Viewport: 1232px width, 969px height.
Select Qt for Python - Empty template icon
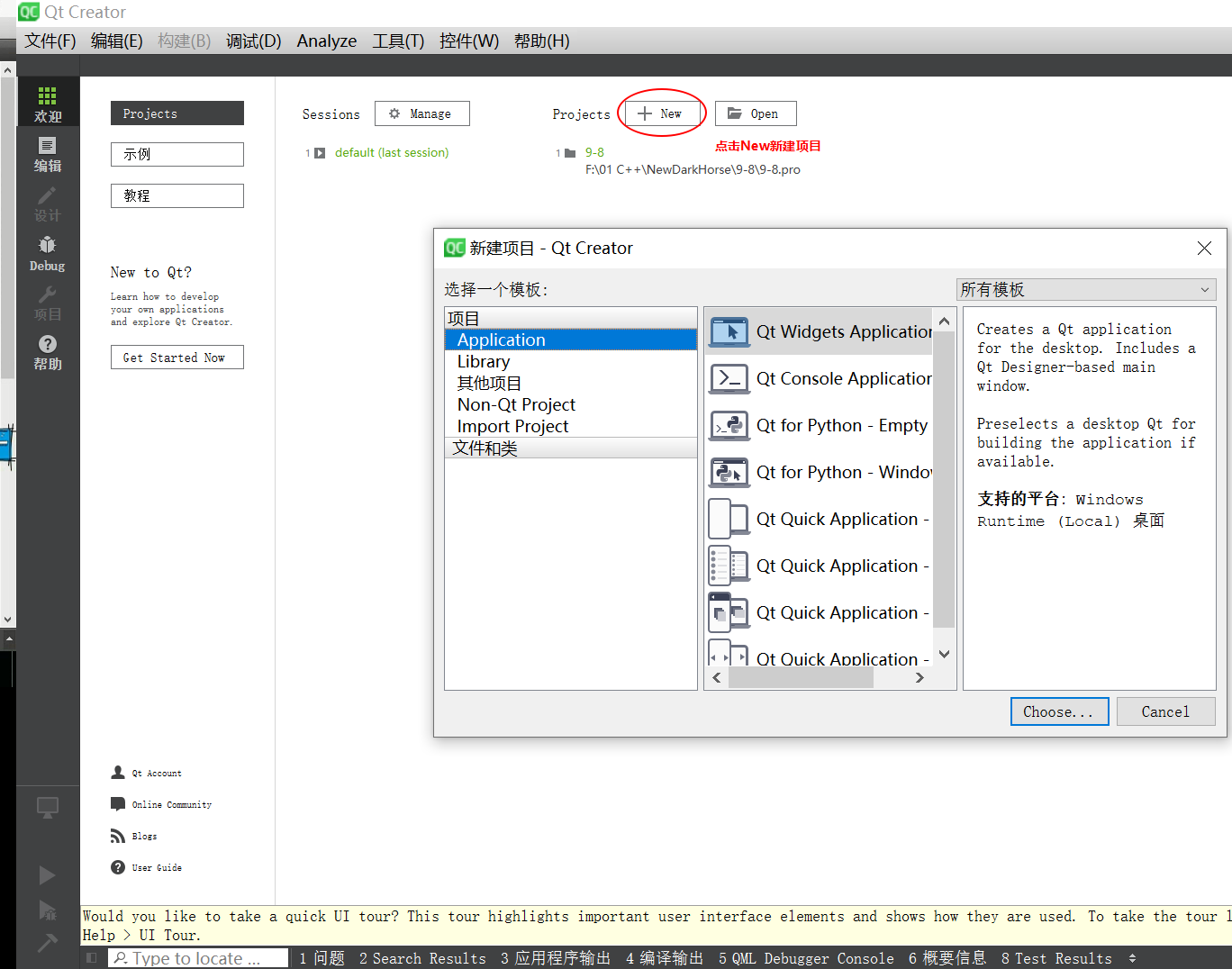tap(729, 425)
